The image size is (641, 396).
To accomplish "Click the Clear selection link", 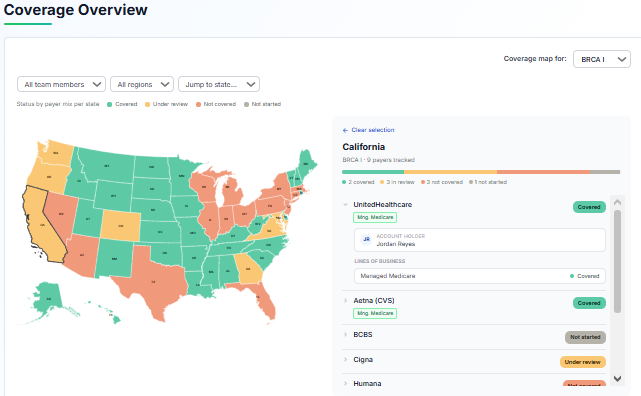I will tap(373, 130).
